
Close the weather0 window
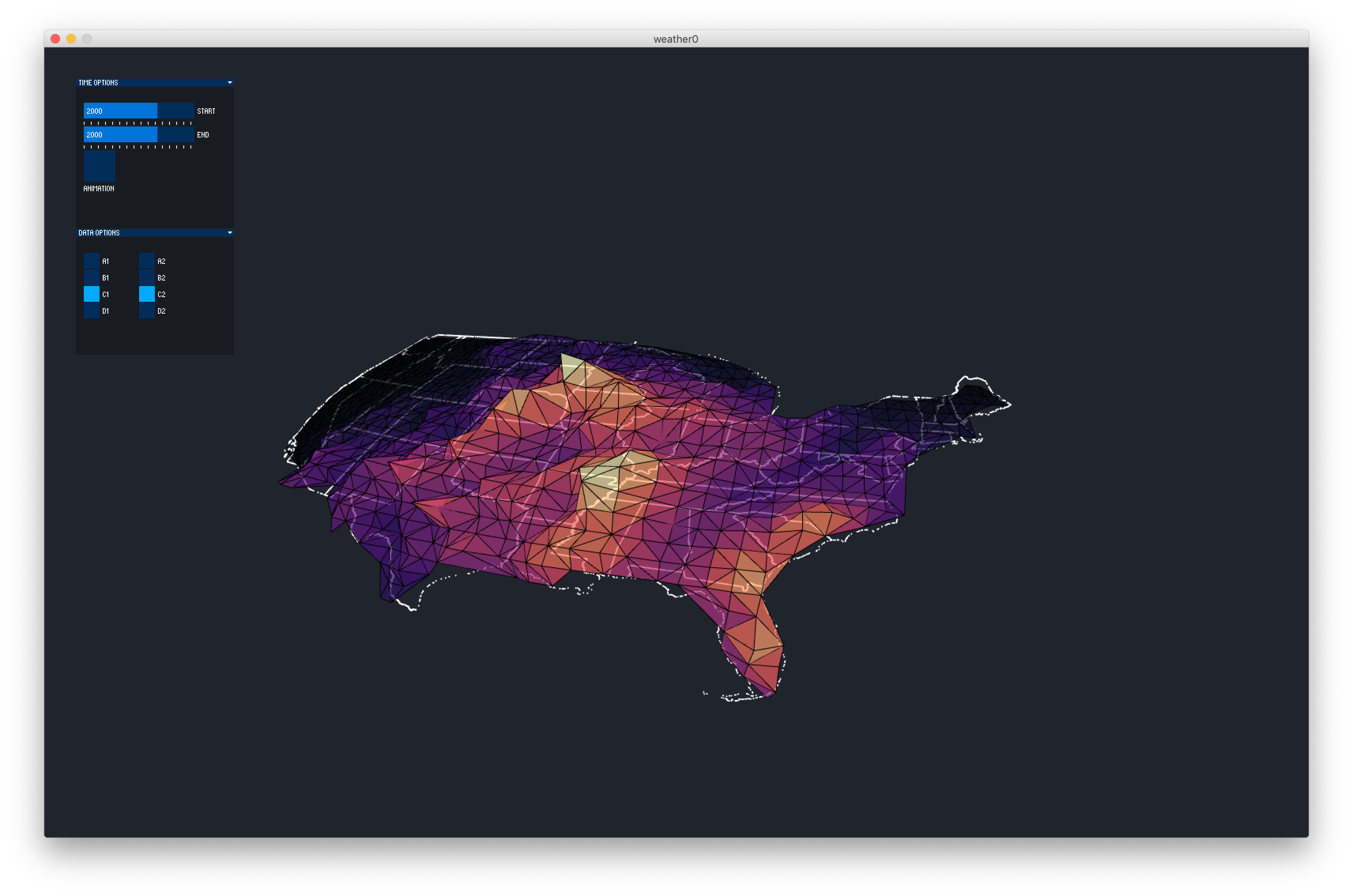55,39
